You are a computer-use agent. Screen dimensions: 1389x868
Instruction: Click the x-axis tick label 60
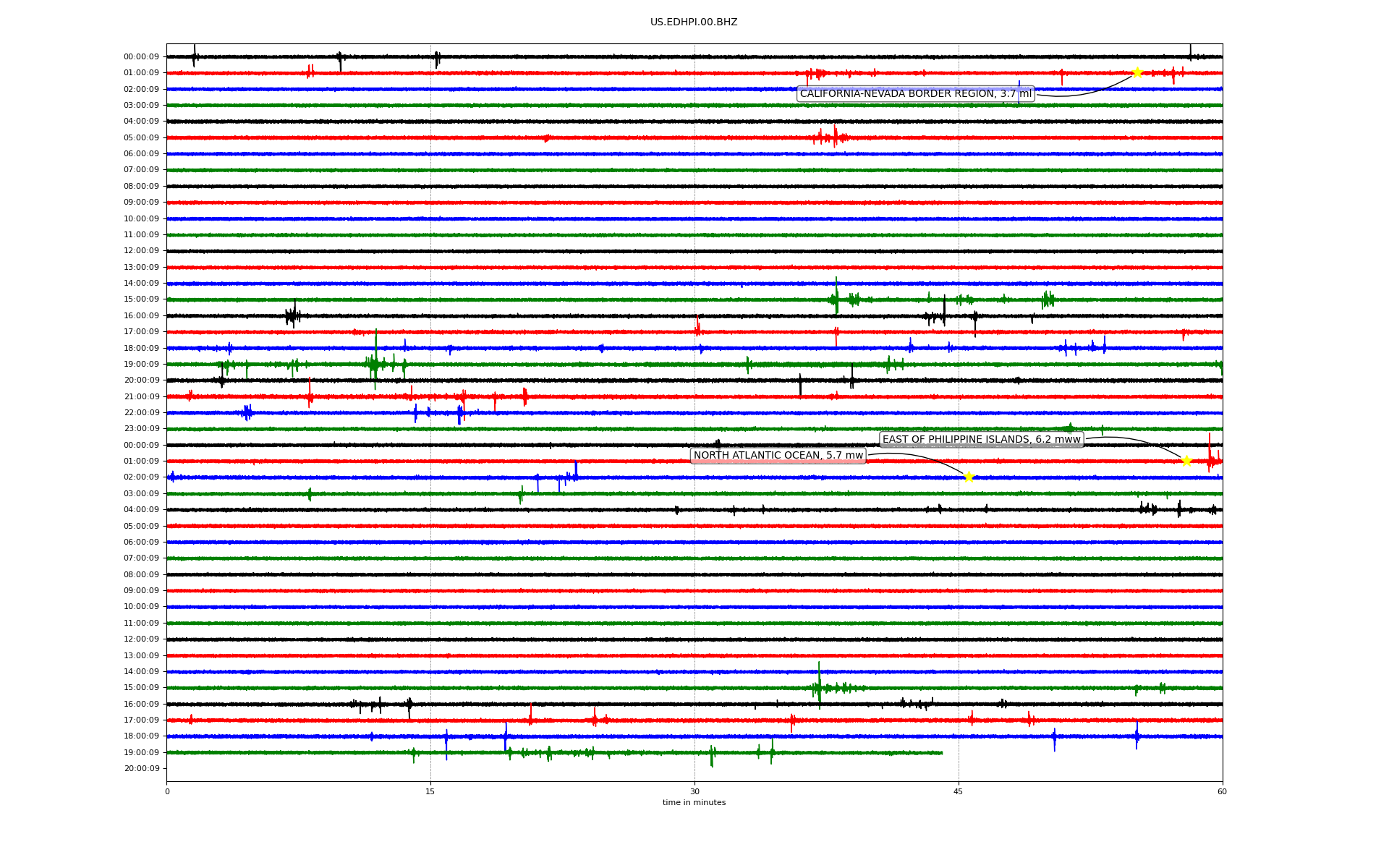[1222, 791]
